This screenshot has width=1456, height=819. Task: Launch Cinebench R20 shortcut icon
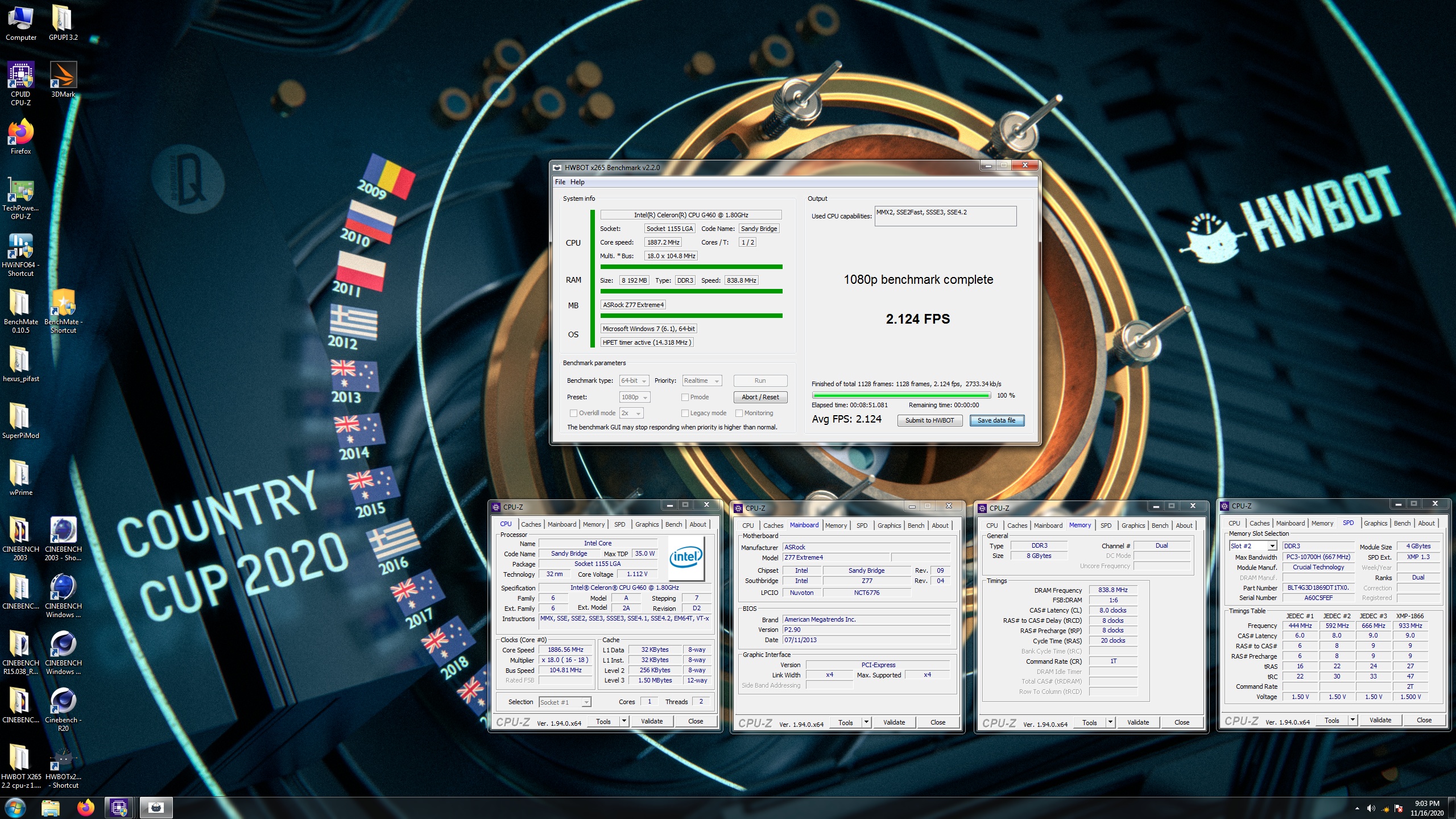(63, 709)
